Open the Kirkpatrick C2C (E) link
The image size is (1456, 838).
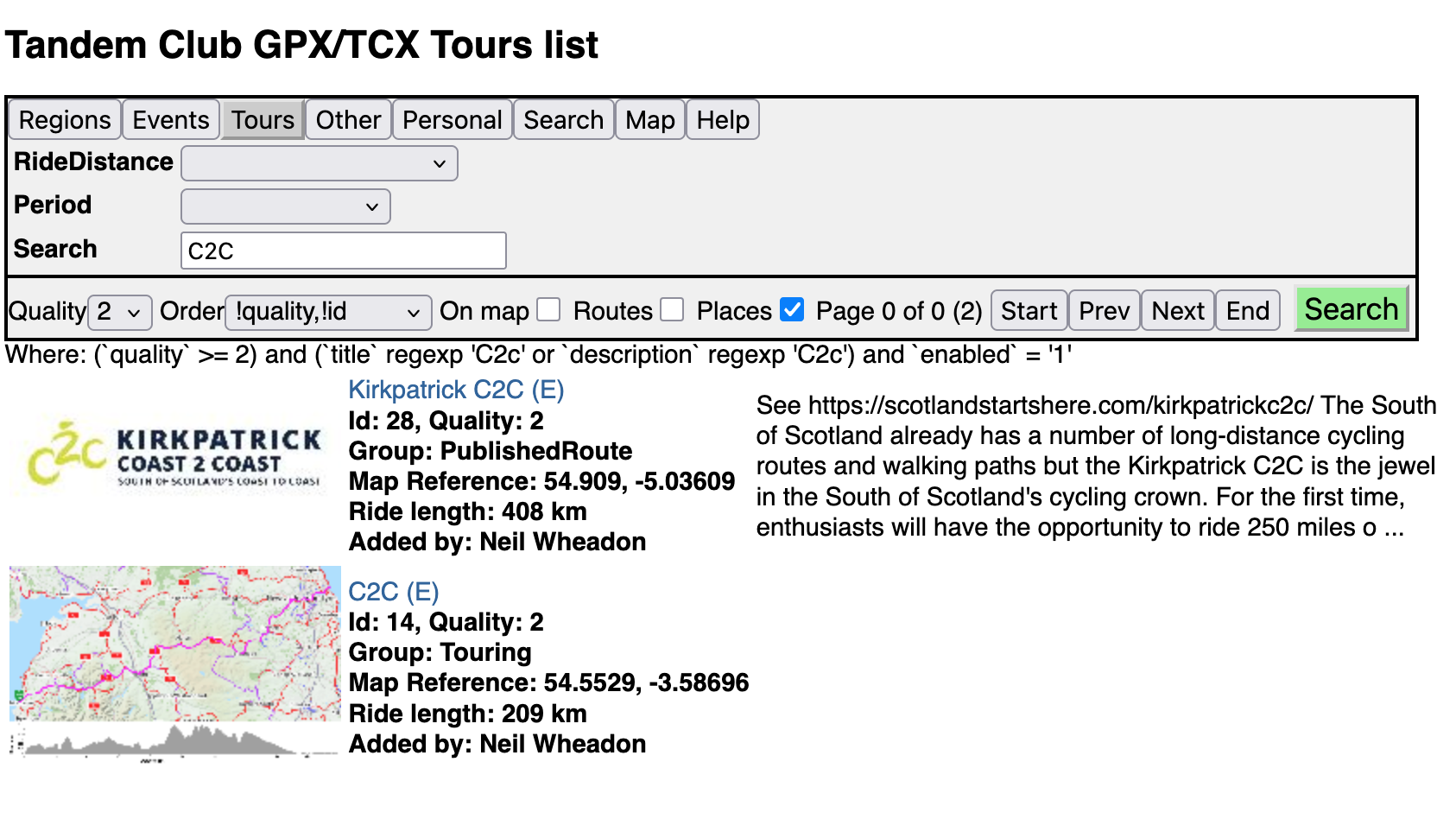(x=456, y=390)
